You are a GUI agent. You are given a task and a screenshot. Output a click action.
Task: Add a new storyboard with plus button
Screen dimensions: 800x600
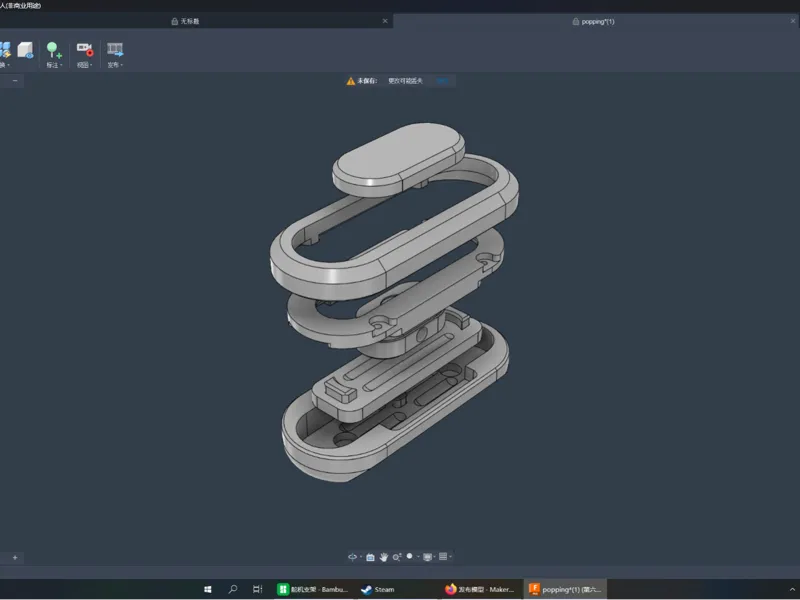click(x=15, y=558)
